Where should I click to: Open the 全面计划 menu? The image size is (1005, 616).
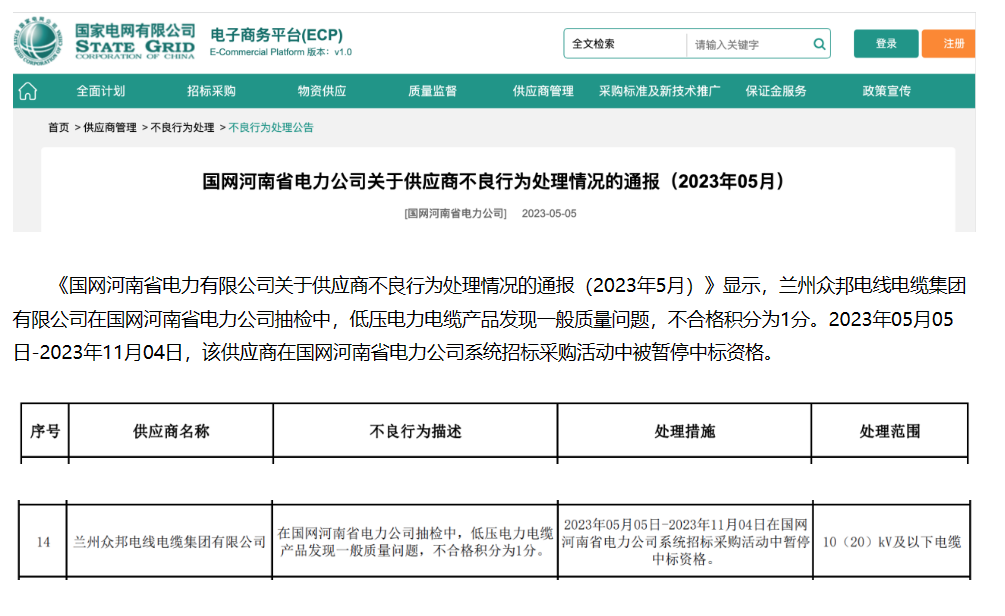pos(101,91)
